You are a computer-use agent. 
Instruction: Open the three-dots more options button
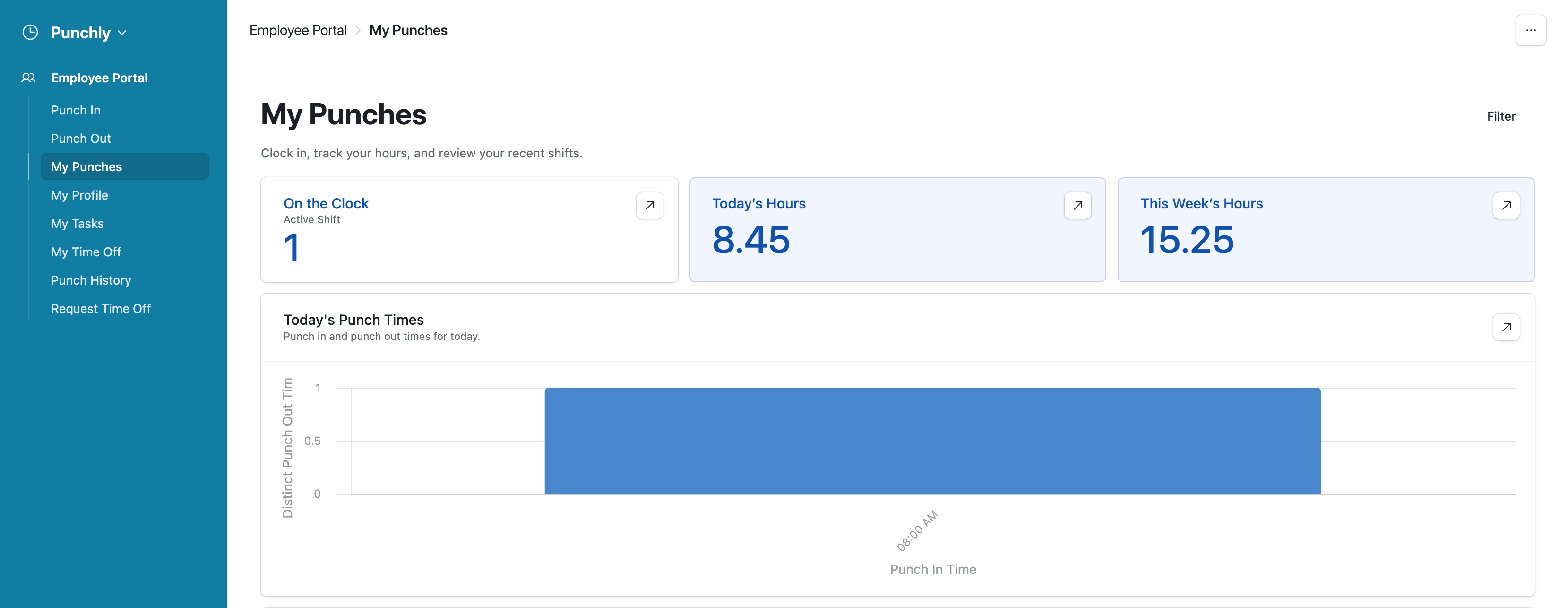click(1530, 30)
